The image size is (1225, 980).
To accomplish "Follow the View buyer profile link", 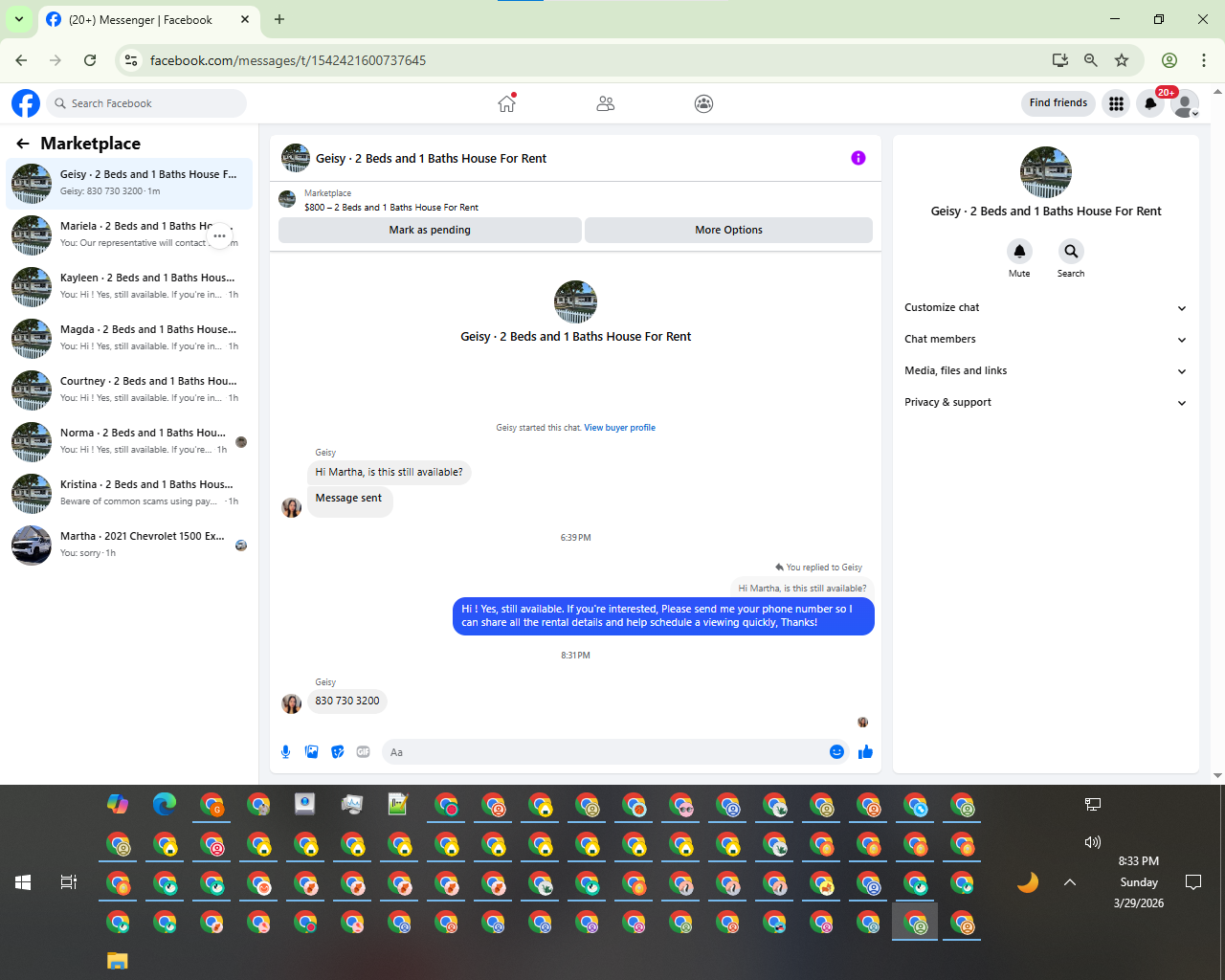I will coord(620,428).
